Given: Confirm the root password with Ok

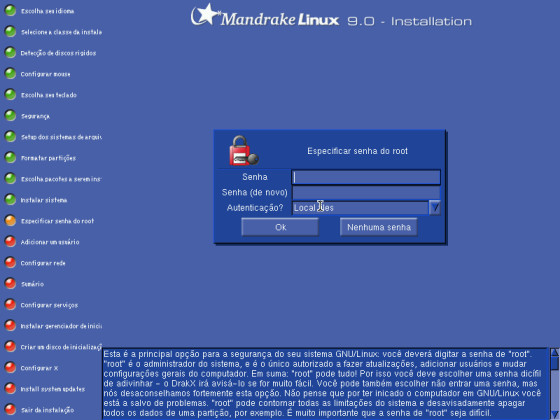Looking at the screenshot, I should pyautogui.click(x=280, y=227).
